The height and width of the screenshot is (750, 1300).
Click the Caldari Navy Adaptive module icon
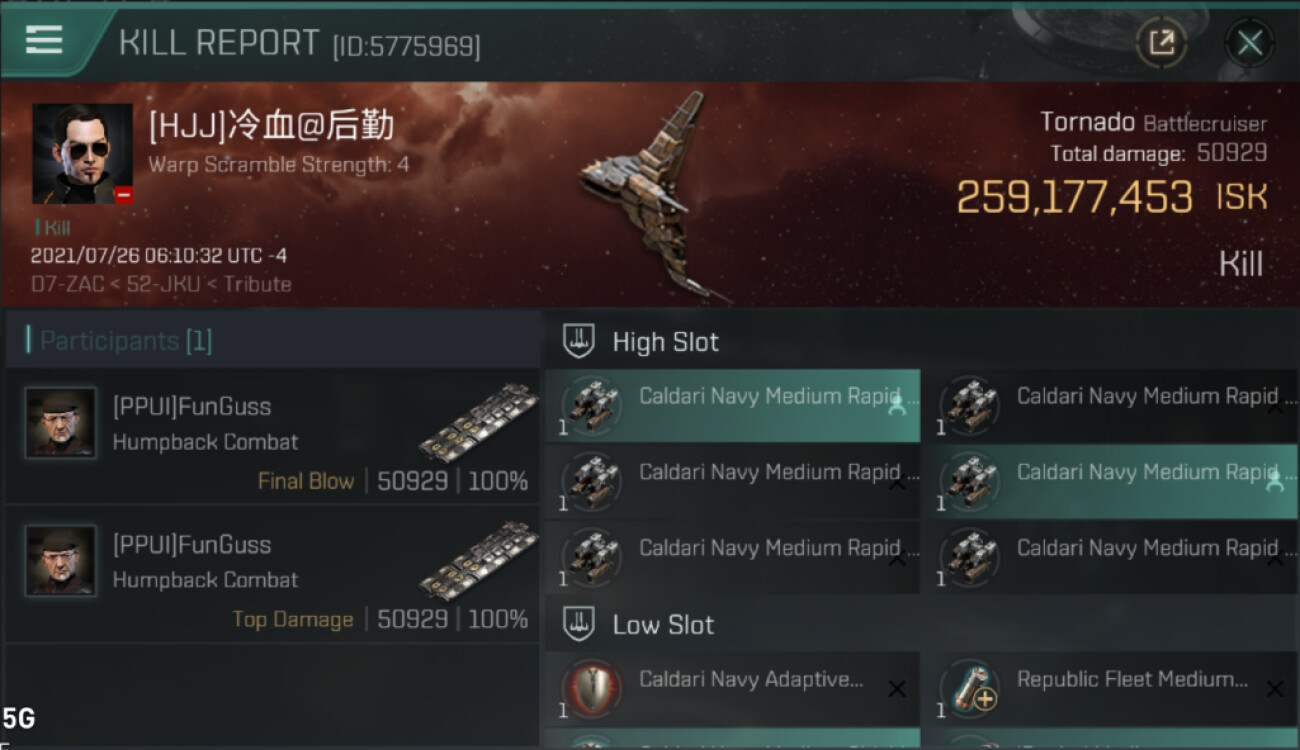591,689
